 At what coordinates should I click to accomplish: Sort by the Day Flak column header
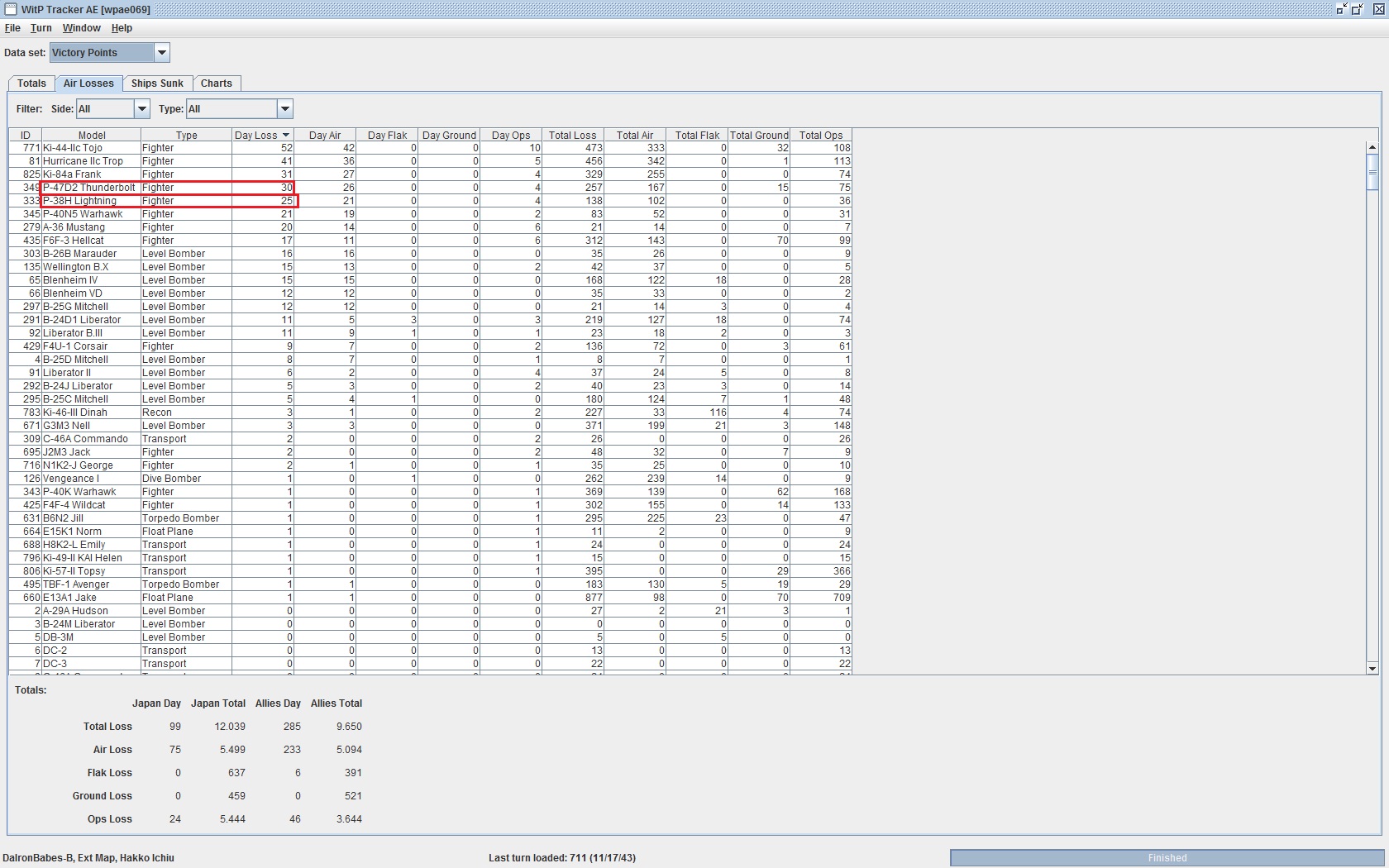click(387, 136)
